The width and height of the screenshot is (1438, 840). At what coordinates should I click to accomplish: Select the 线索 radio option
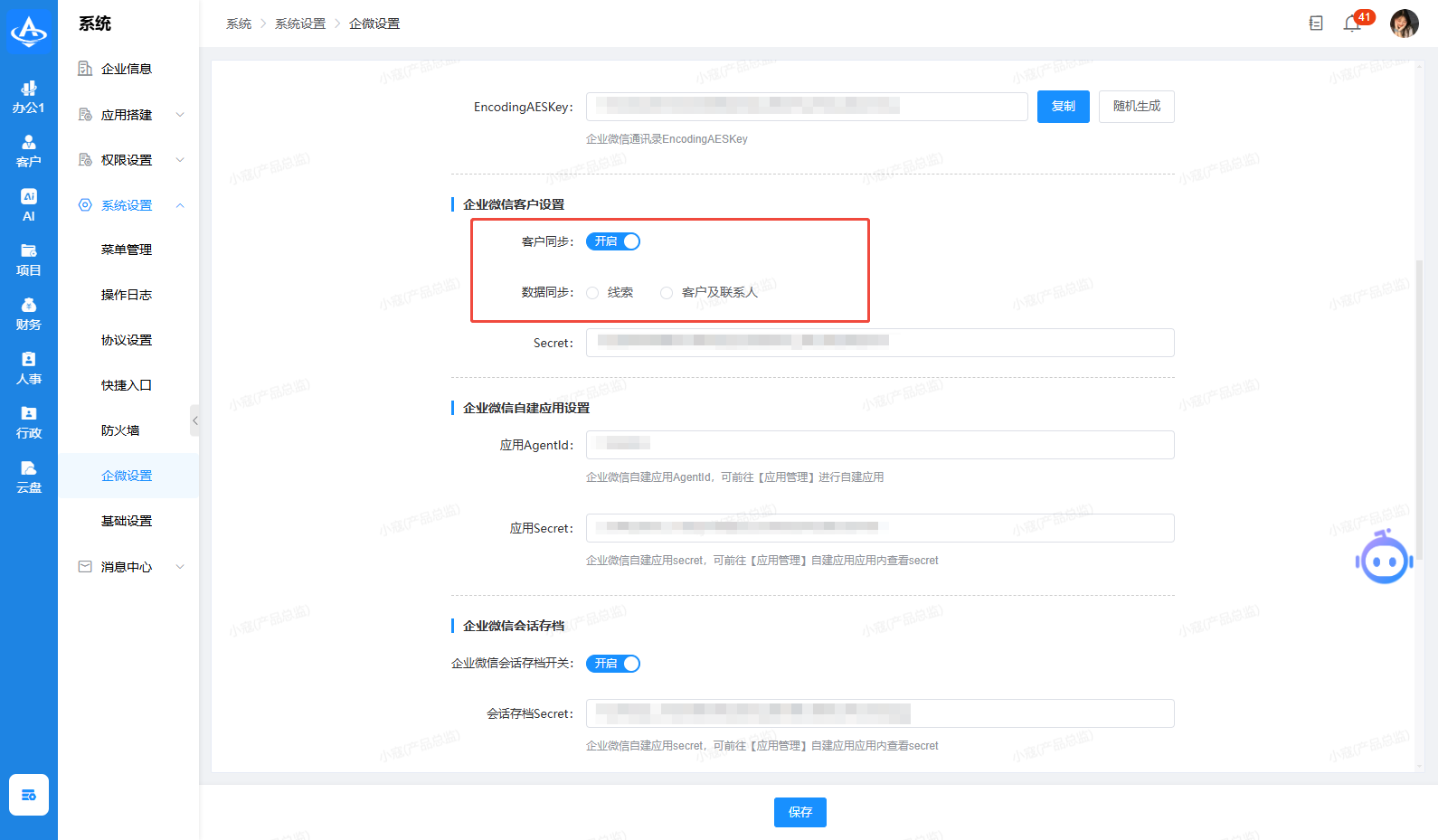pos(592,293)
